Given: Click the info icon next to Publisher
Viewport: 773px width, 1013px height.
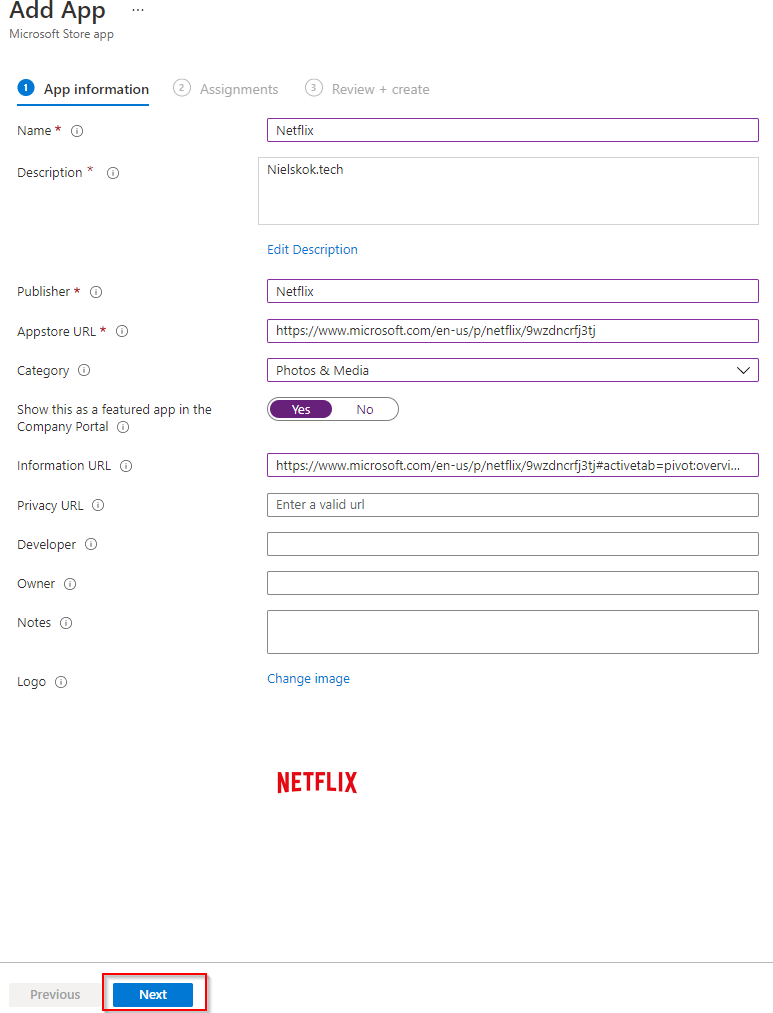Looking at the screenshot, I should (96, 292).
